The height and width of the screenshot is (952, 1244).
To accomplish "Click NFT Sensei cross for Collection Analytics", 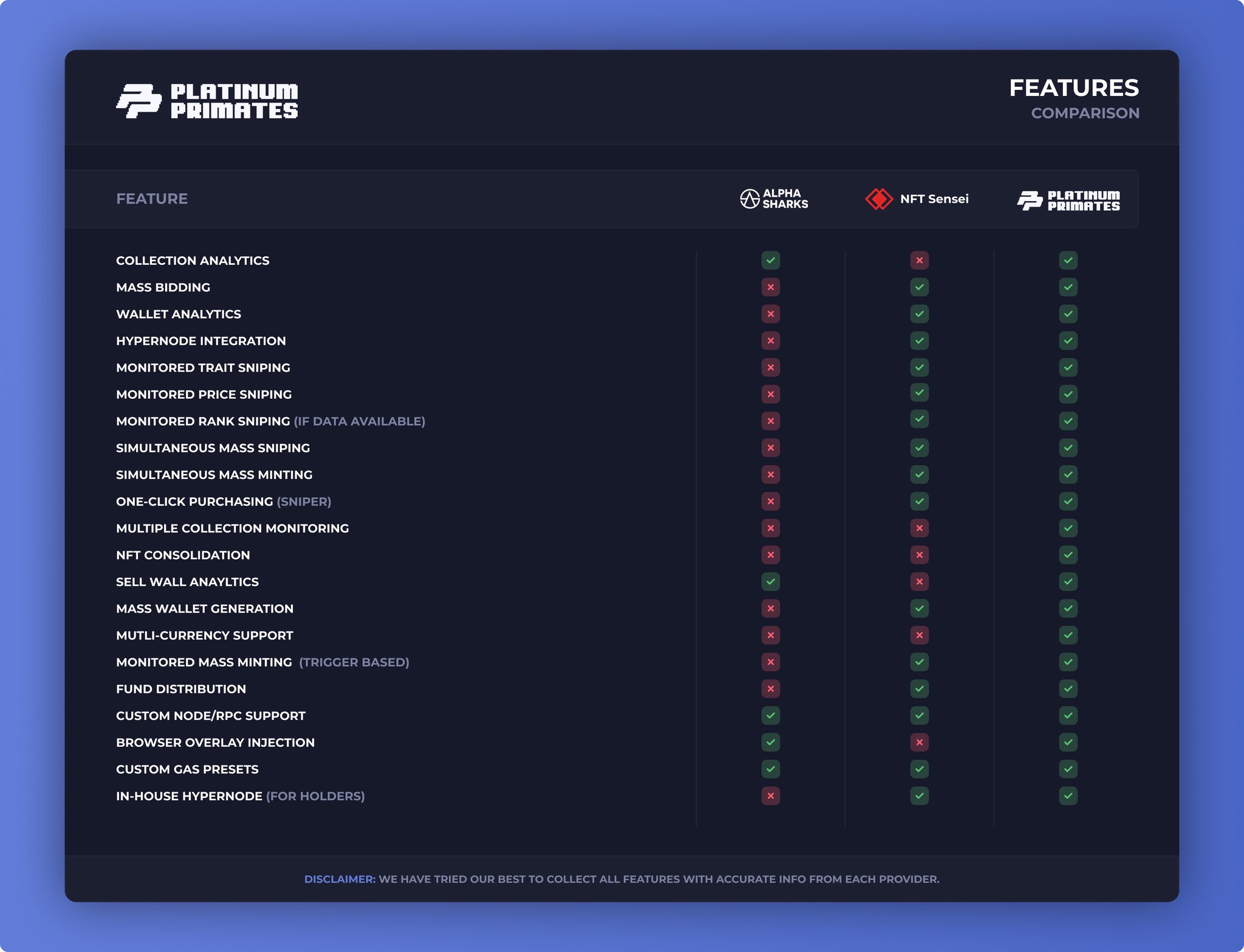I will point(920,260).
